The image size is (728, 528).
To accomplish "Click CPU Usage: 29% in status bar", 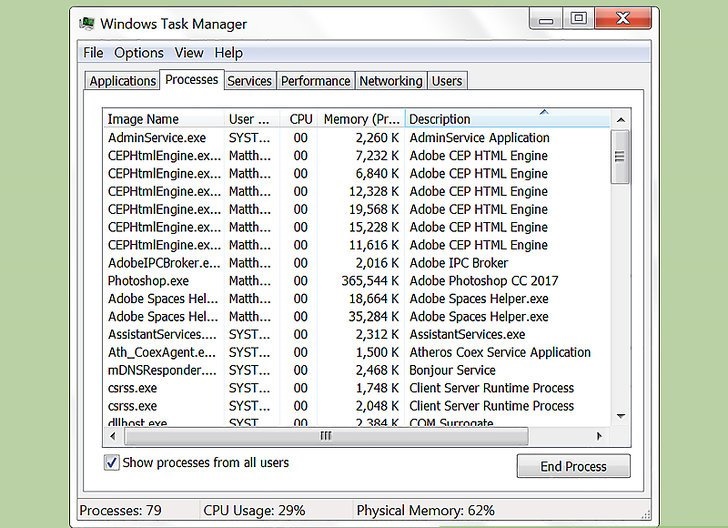I will coord(254,510).
